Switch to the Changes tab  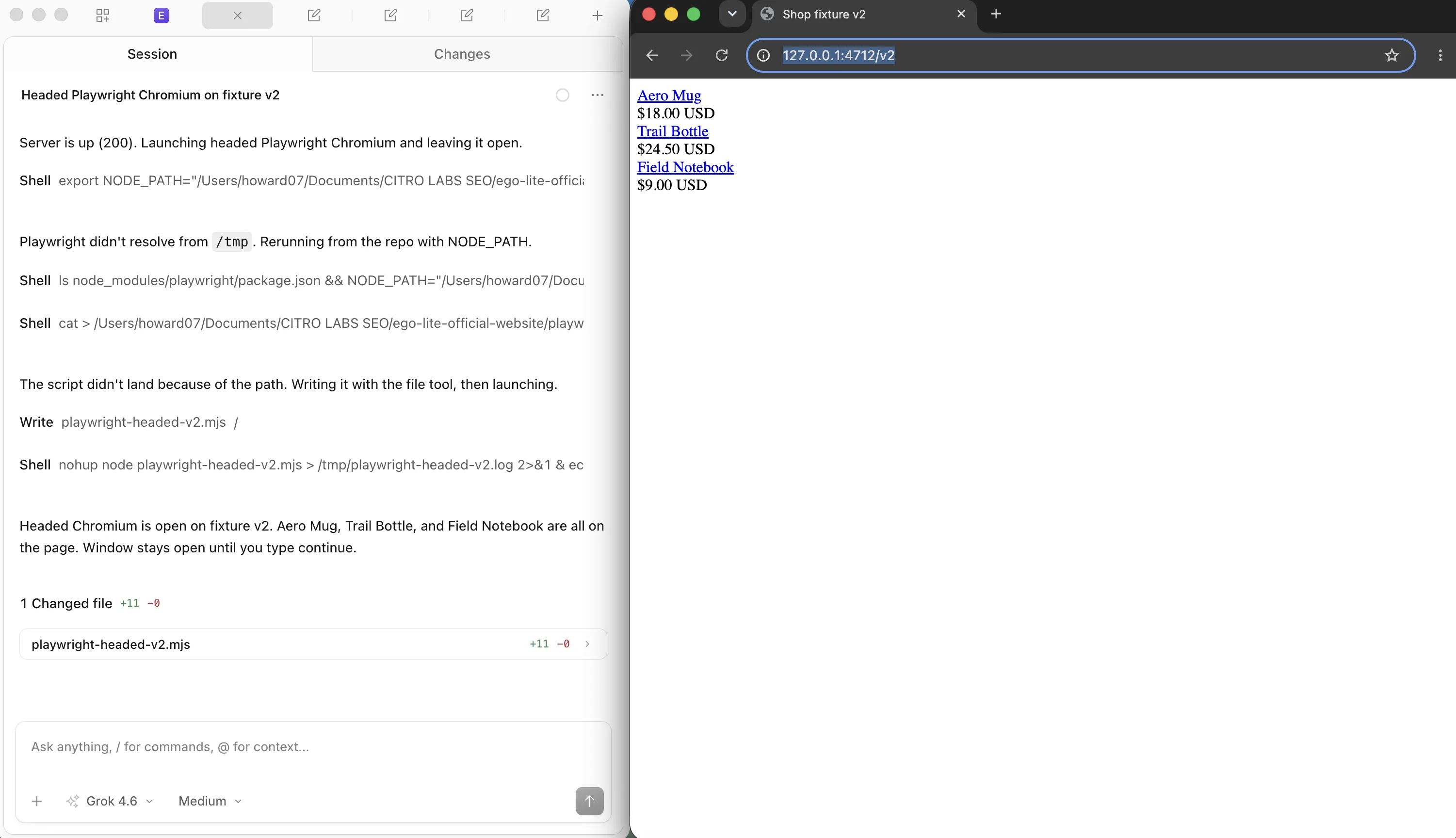[x=462, y=54]
